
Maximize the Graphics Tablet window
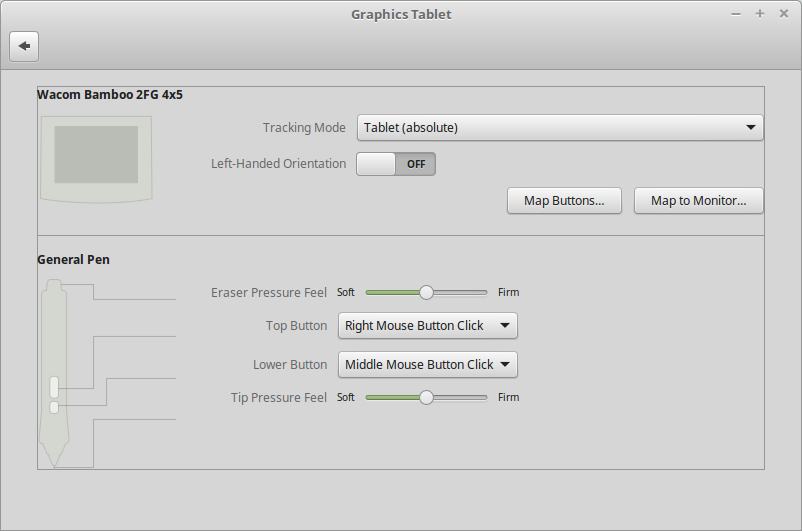(760, 14)
